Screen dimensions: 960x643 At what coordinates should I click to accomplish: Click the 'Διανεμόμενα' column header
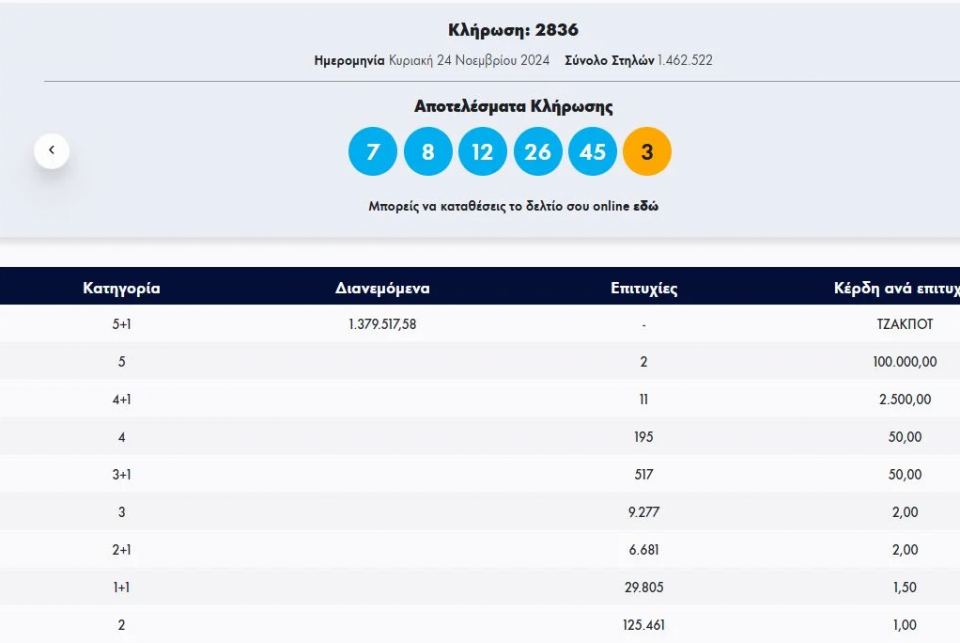[382, 288]
